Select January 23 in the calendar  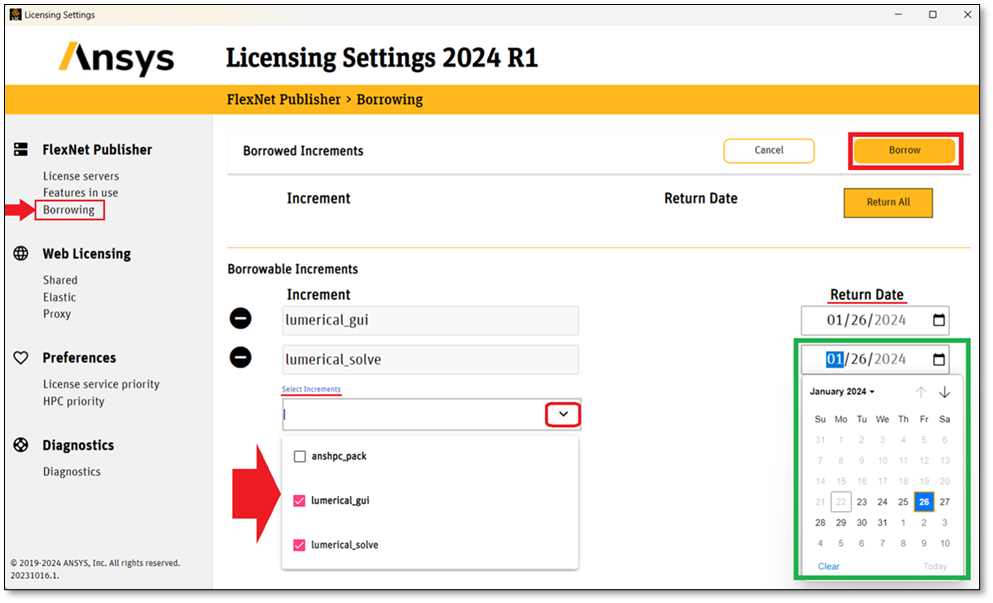tap(861, 502)
